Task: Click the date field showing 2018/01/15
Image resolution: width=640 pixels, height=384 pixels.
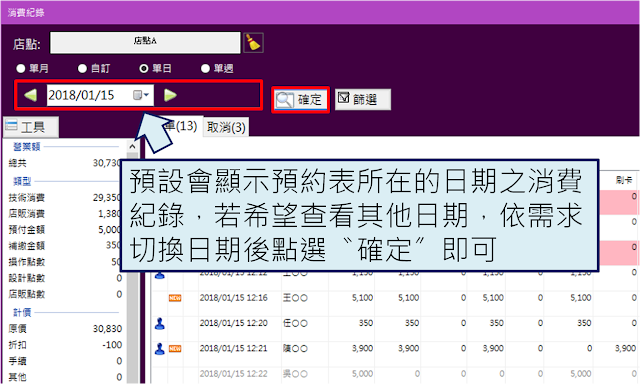Action: (x=100, y=95)
